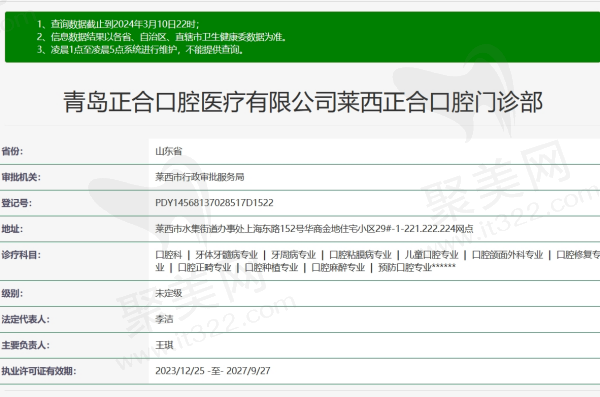Screen dimensions: 600x397
Task: Select specialty 牙周病专业
Action: pos(293,255)
